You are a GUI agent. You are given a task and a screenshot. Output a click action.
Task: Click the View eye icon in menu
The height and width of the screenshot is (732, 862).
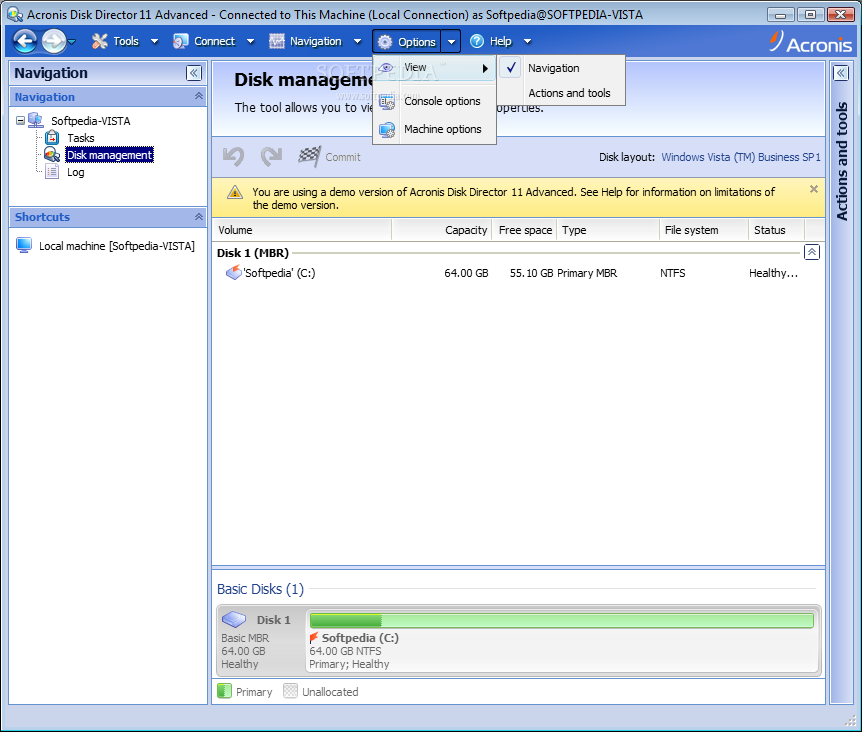[x=386, y=68]
